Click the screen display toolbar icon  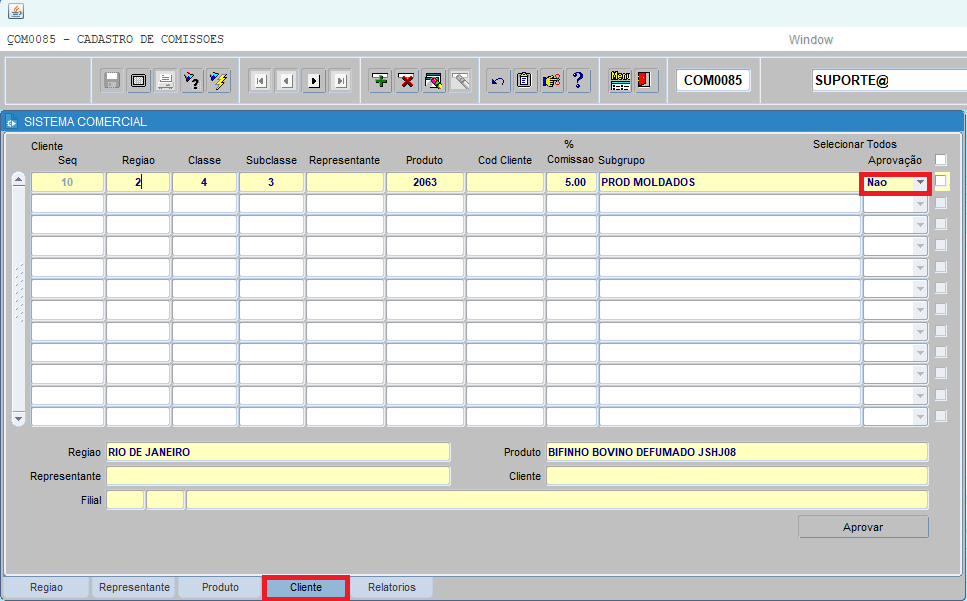[139, 81]
